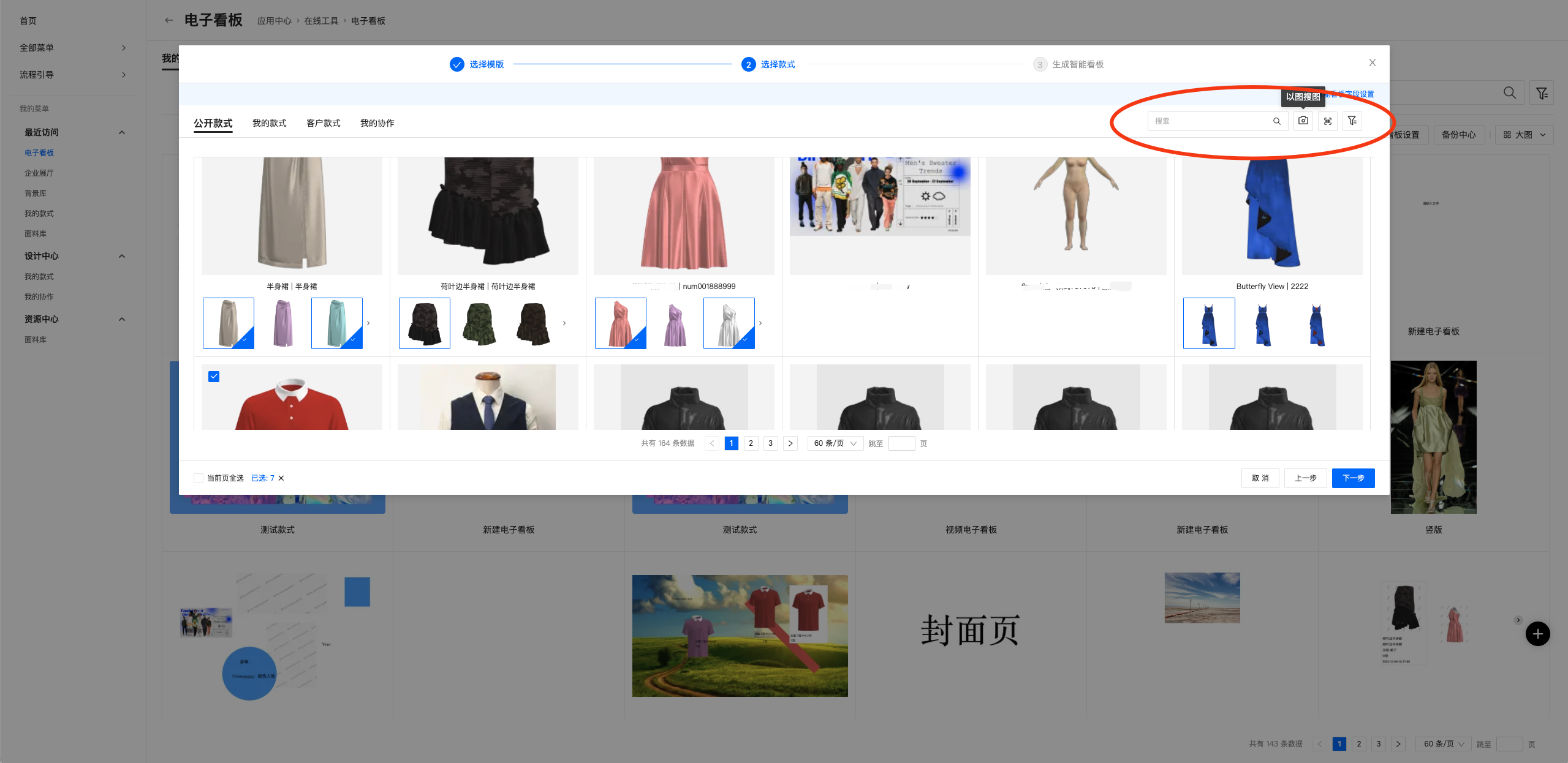This screenshot has width=1568, height=763.
Task: Switch to the 客户款式 tab
Action: click(x=323, y=123)
